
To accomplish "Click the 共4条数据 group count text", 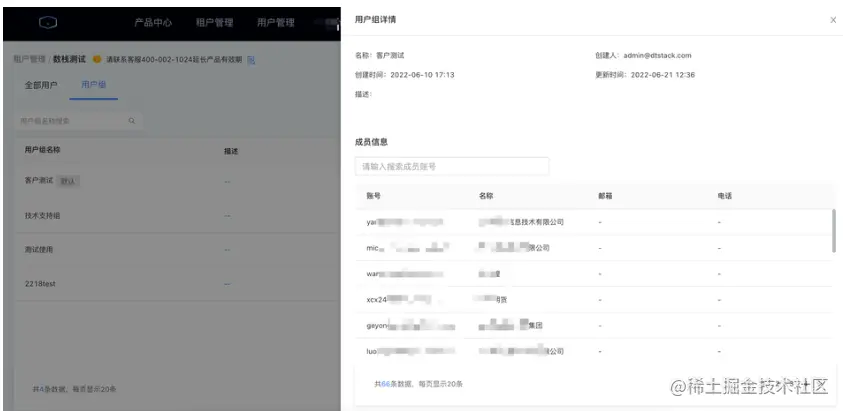I will [x=48, y=388].
